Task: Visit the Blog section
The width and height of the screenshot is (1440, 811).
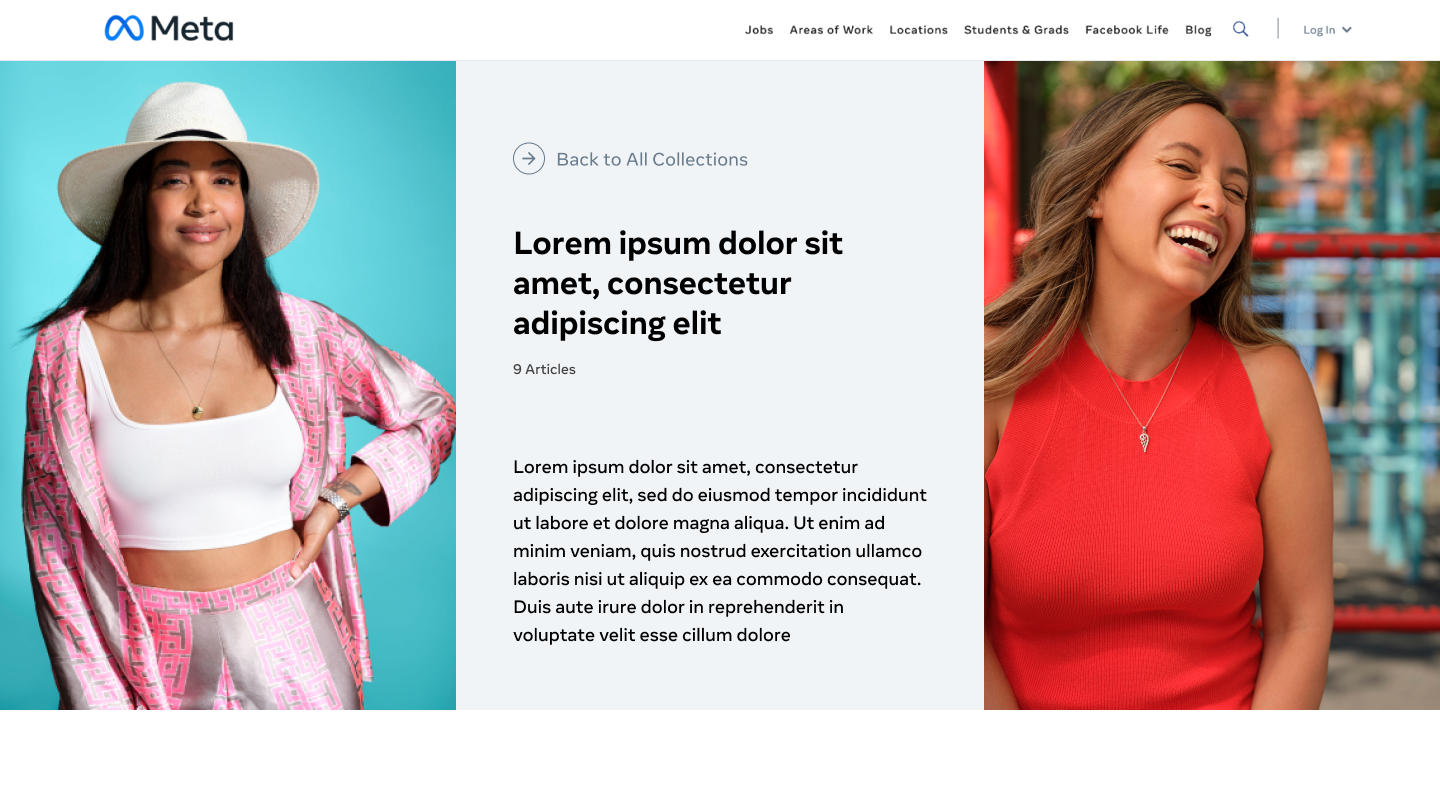Action: point(1198,30)
